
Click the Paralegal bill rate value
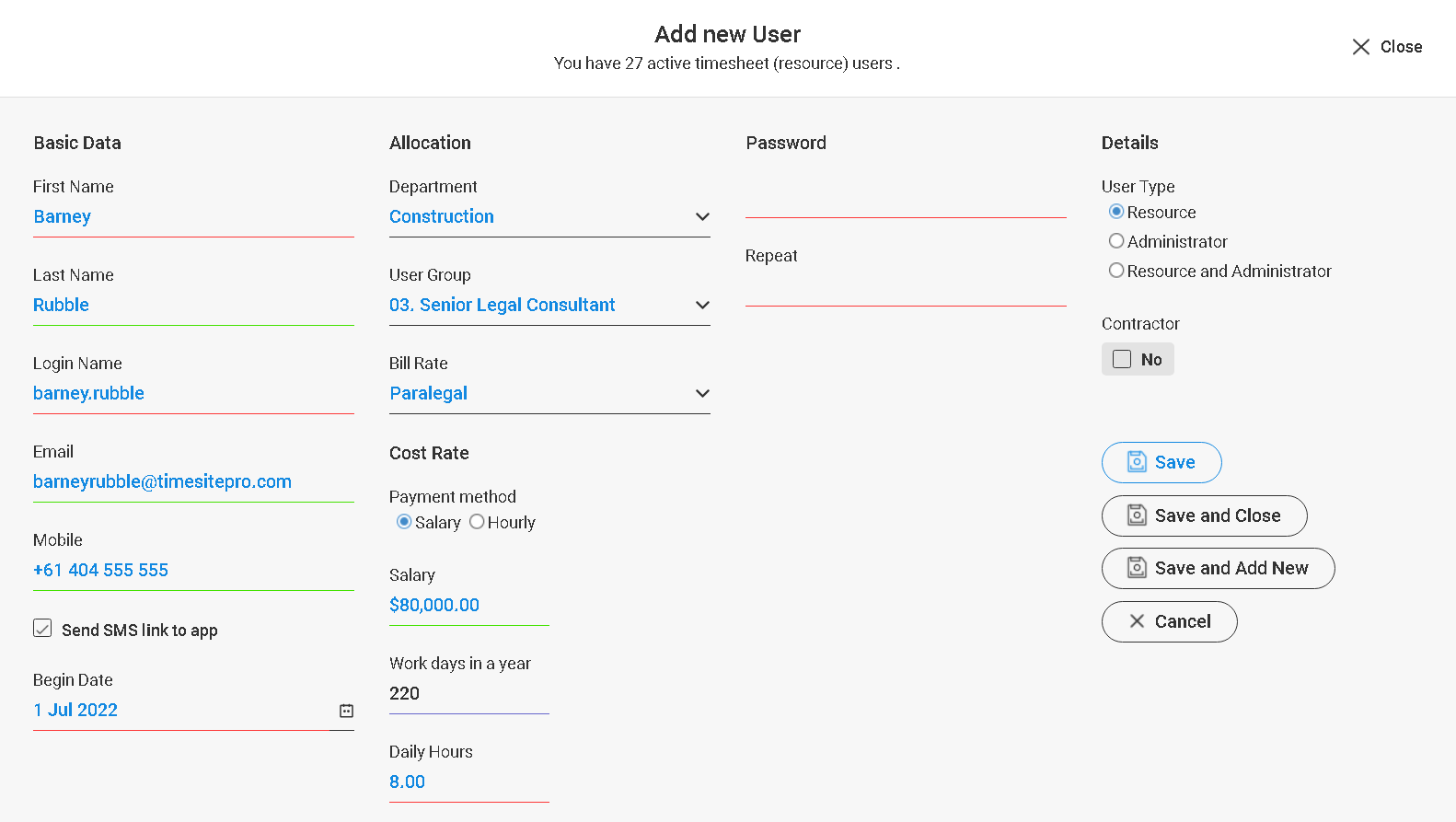[429, 394]
